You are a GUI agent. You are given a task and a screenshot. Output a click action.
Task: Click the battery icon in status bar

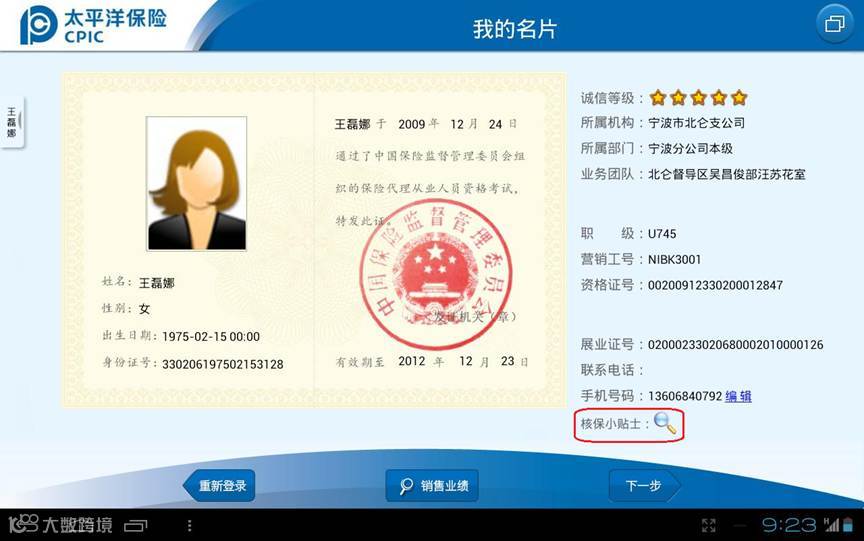pyautogui.click(x=848, y=524)
